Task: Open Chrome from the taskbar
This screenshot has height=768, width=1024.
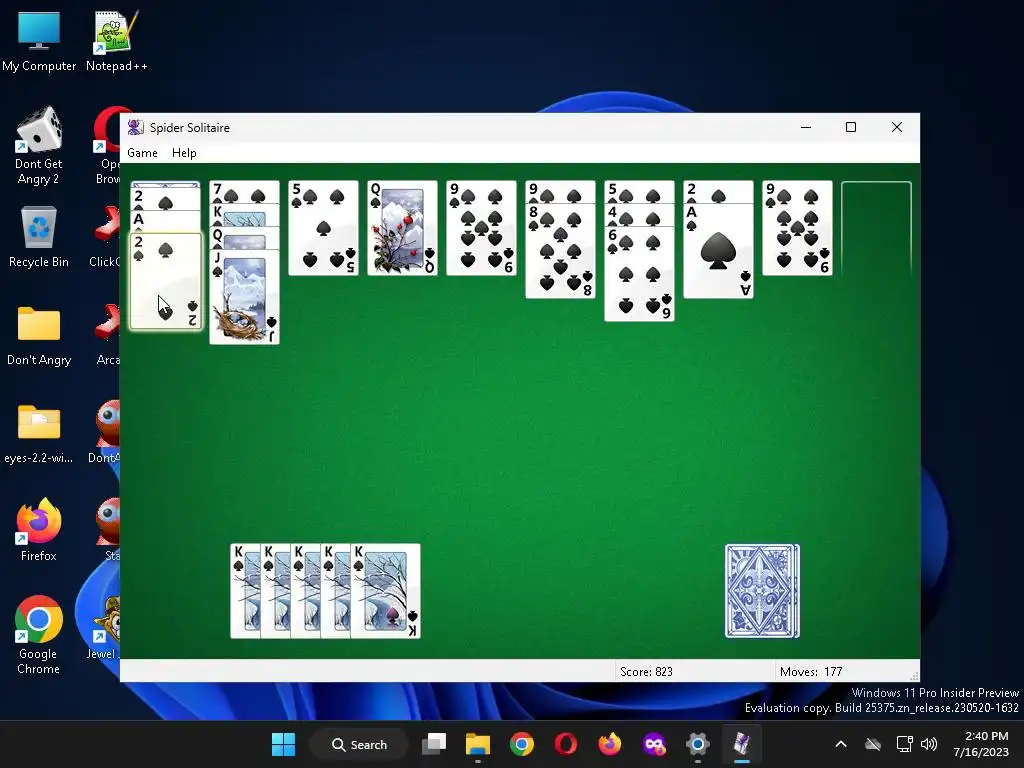Action: tap(521, 744)
